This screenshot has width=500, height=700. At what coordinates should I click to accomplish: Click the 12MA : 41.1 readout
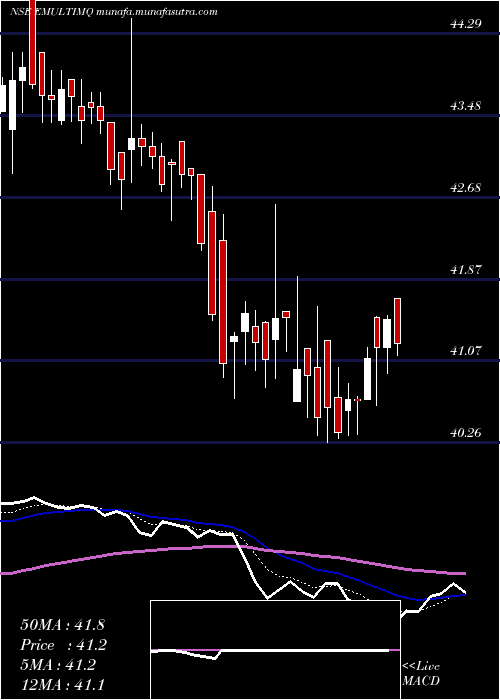pos(62,684)
